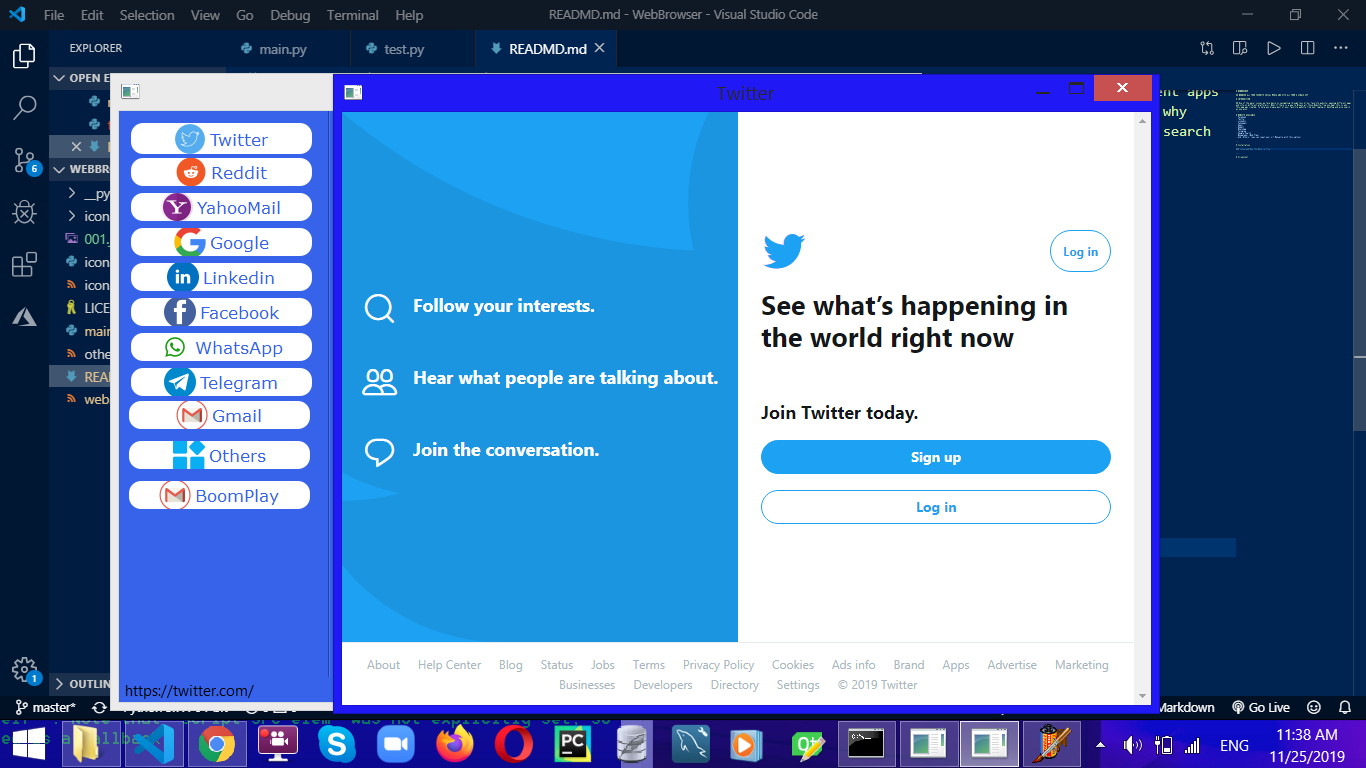Click the small rounded Log in button beside the bird logo
This screenshot has width=1366, height=768.
(1080, 251)
